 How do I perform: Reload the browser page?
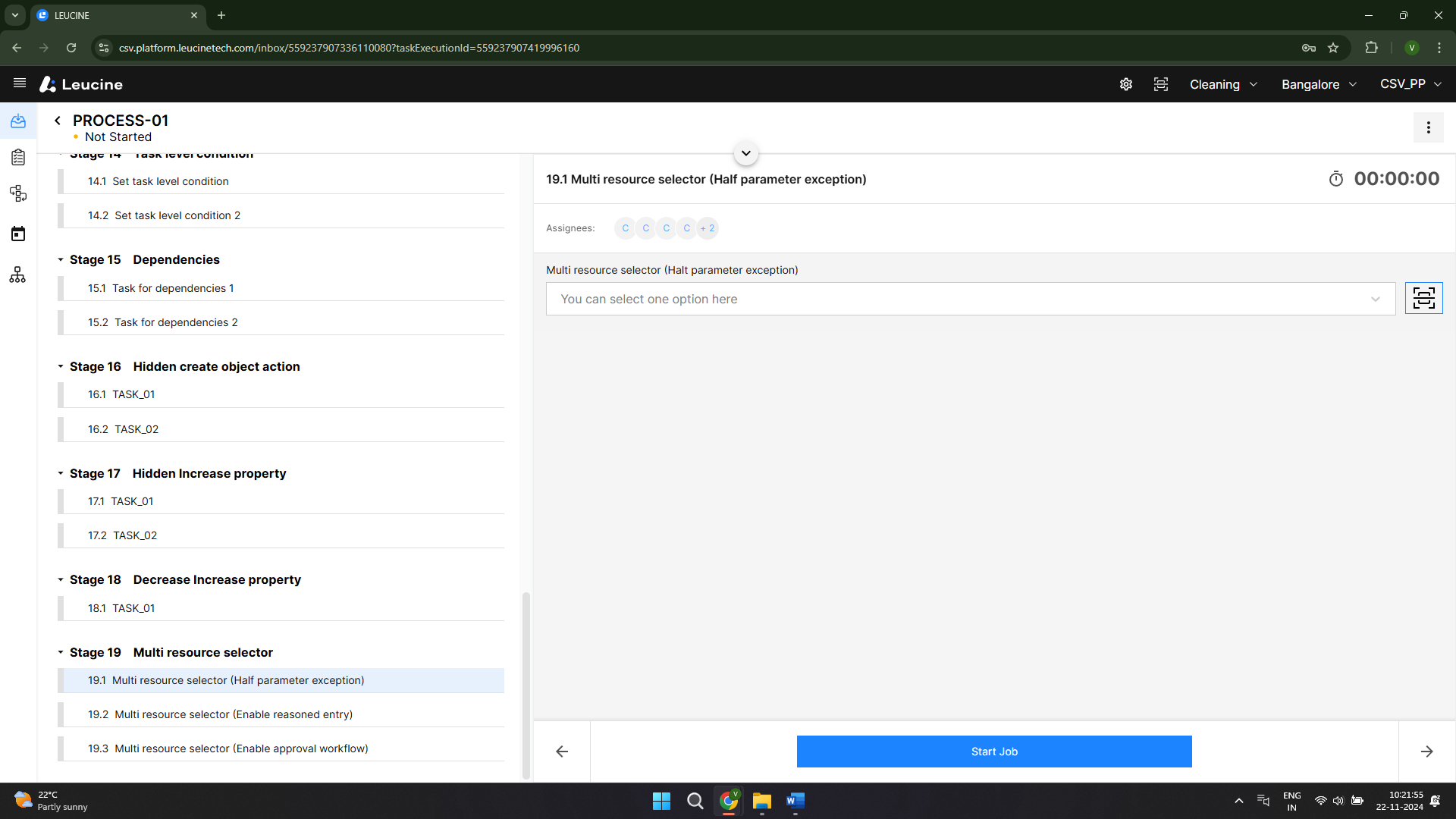(x=71, y=48)
